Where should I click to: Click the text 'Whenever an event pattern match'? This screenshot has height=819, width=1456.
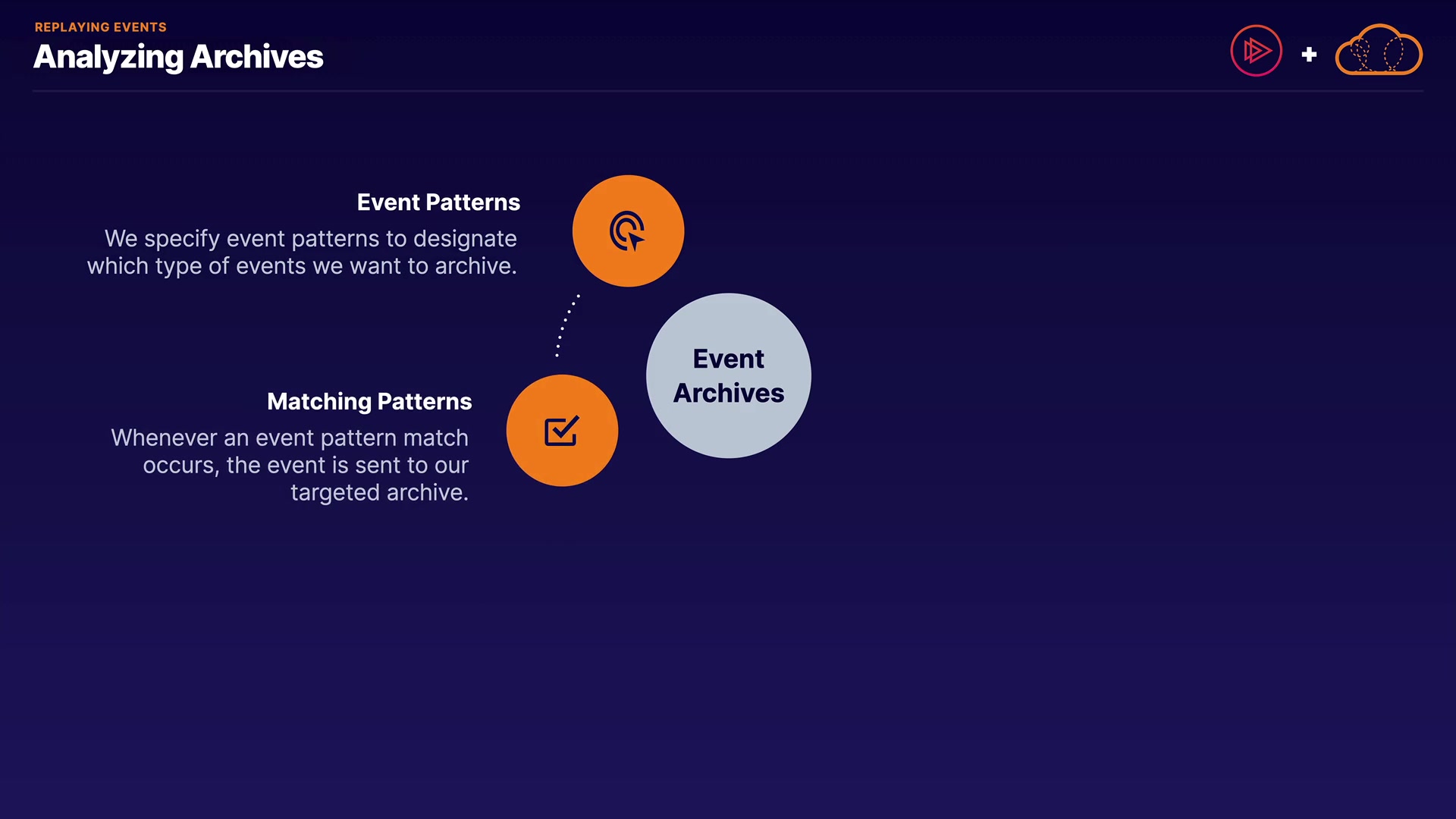pos(290,438)
